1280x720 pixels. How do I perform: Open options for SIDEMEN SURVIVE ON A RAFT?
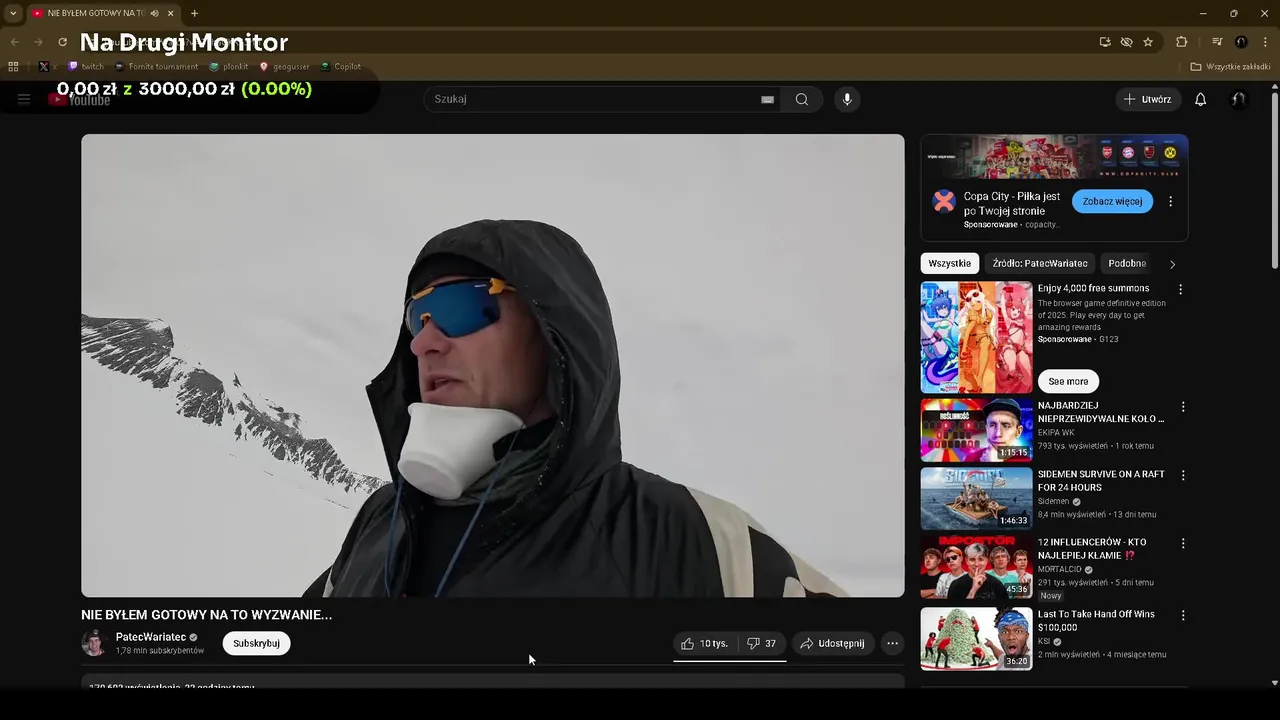point(1183,475)
